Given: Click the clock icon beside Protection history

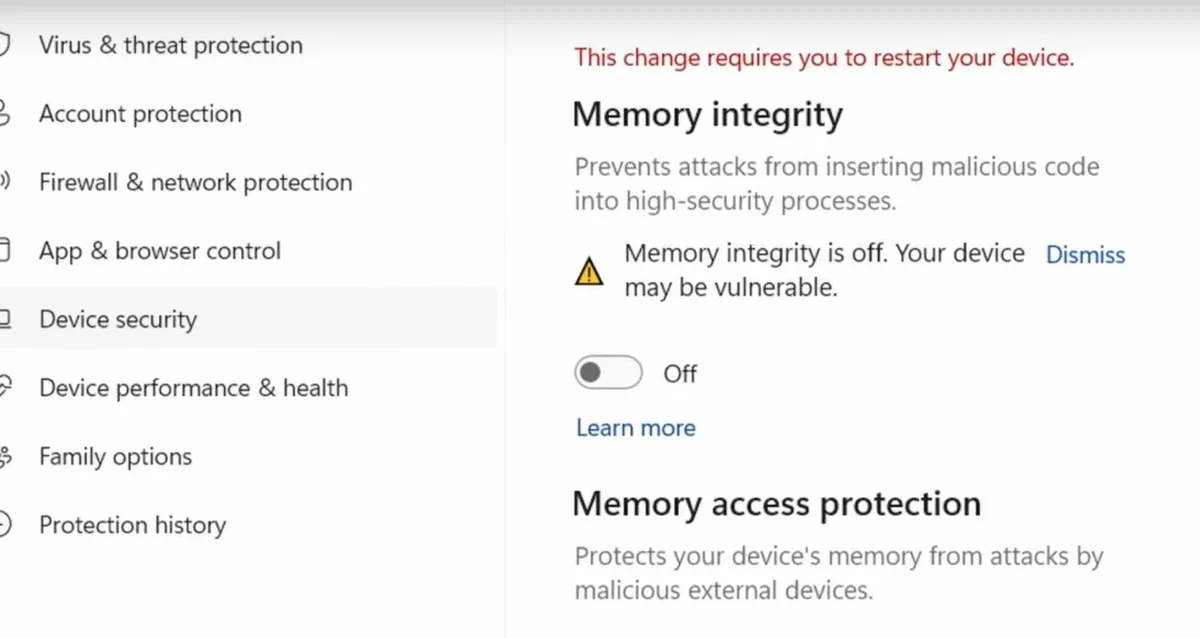Looking at the screenshot, I should pos(4,525).
